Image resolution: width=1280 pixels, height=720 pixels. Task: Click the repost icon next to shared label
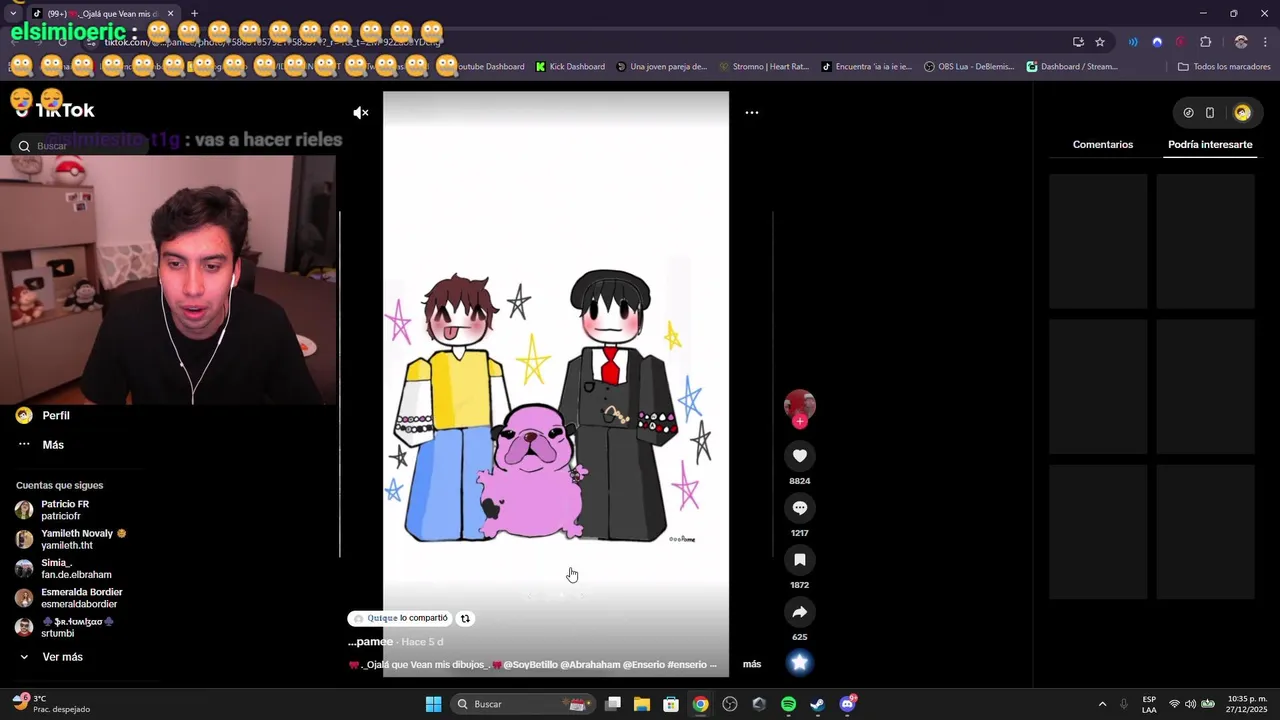pyautogui.click(x=465, y=619)
